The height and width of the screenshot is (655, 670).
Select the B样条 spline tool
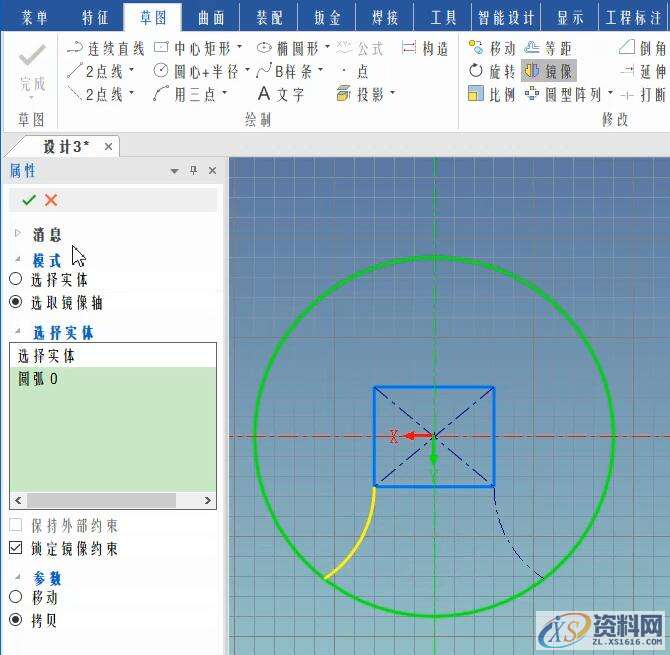click(x=285, y=71)
